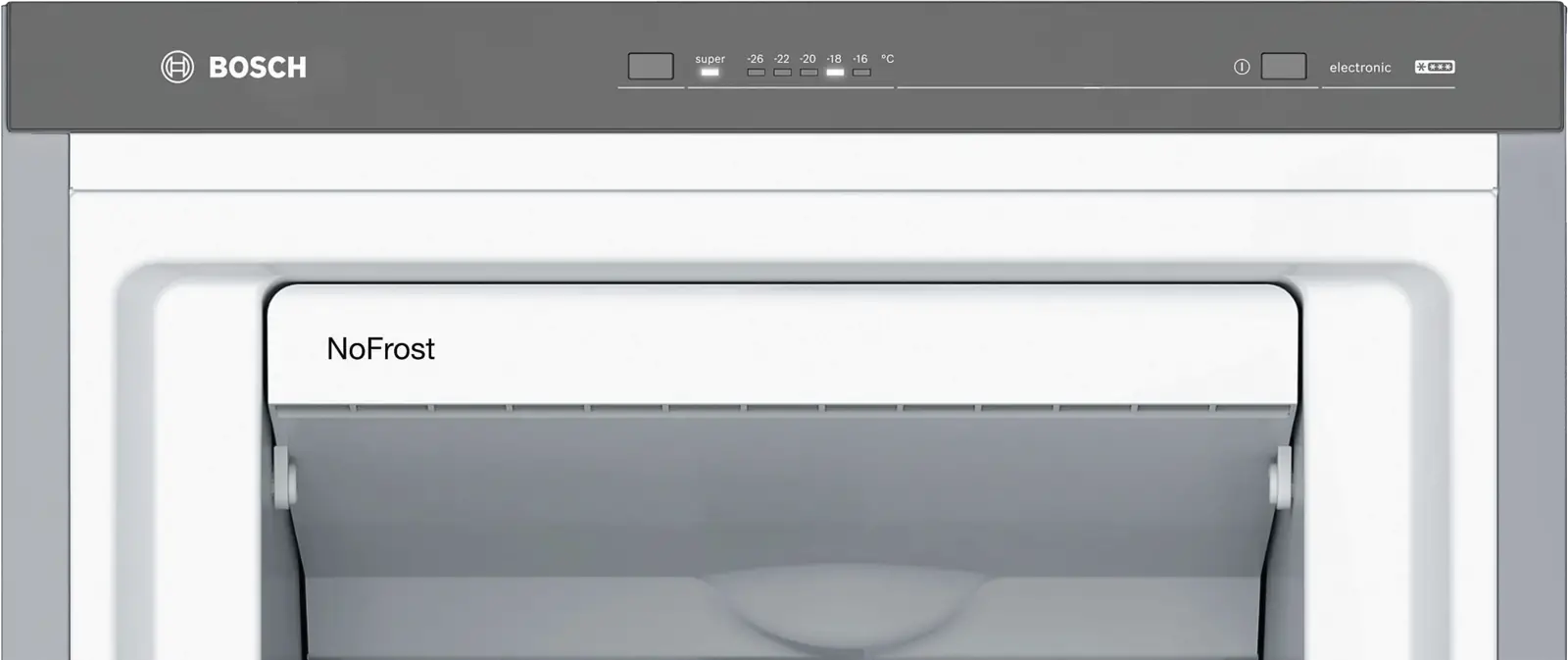Image resolution: width=1568 pixels, height=660 pixels.
Task: Click the "electronic" label
Action: pyautogui.click(x=1360, y=68)
